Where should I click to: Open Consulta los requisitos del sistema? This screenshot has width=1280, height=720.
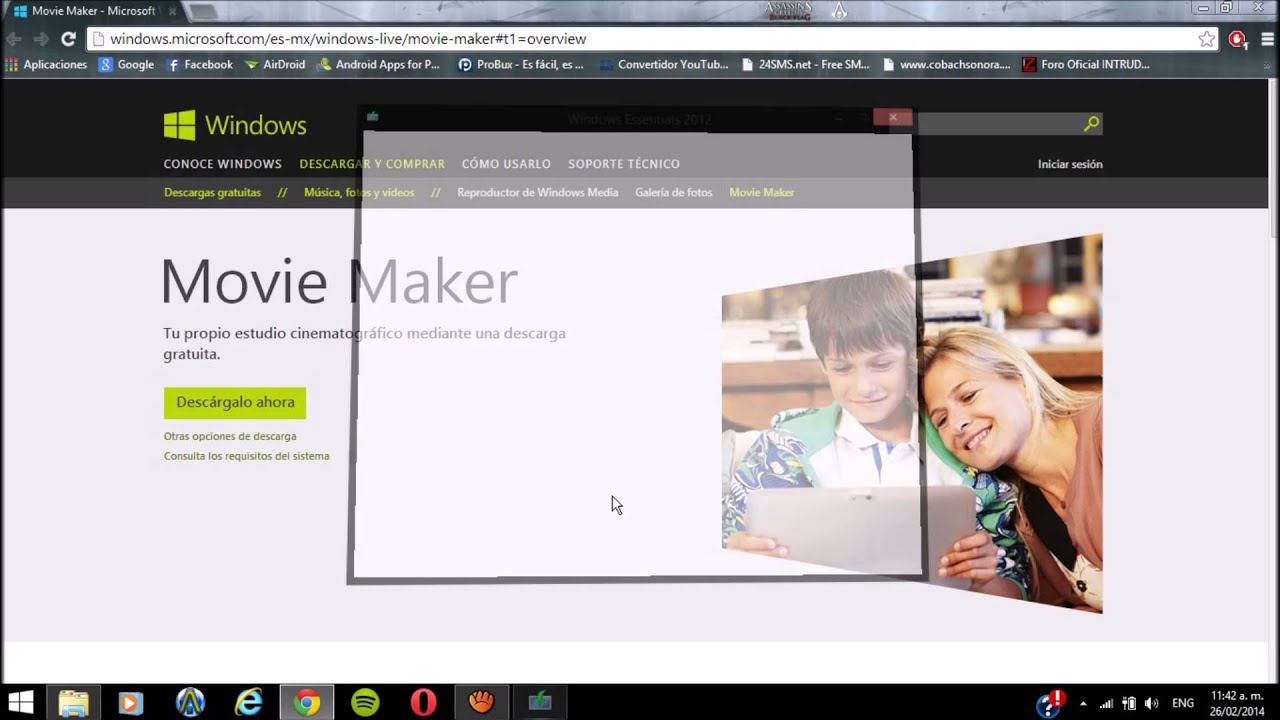[246, 456]
